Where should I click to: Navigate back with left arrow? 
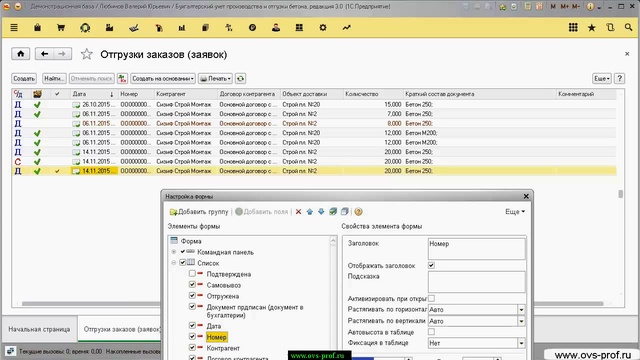[x=44, y=54]
